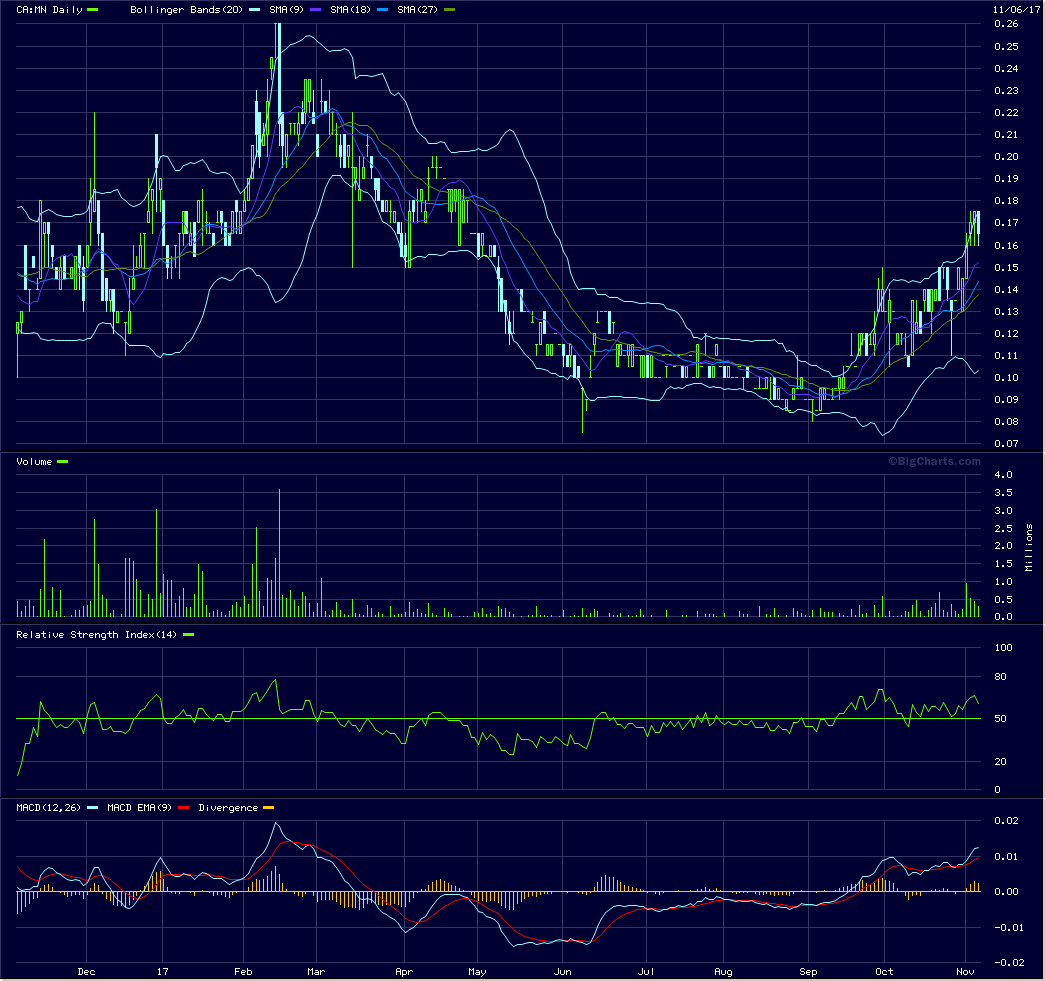
Task: Click the 0.00 MACD axis label
Action: (1008, 892)
